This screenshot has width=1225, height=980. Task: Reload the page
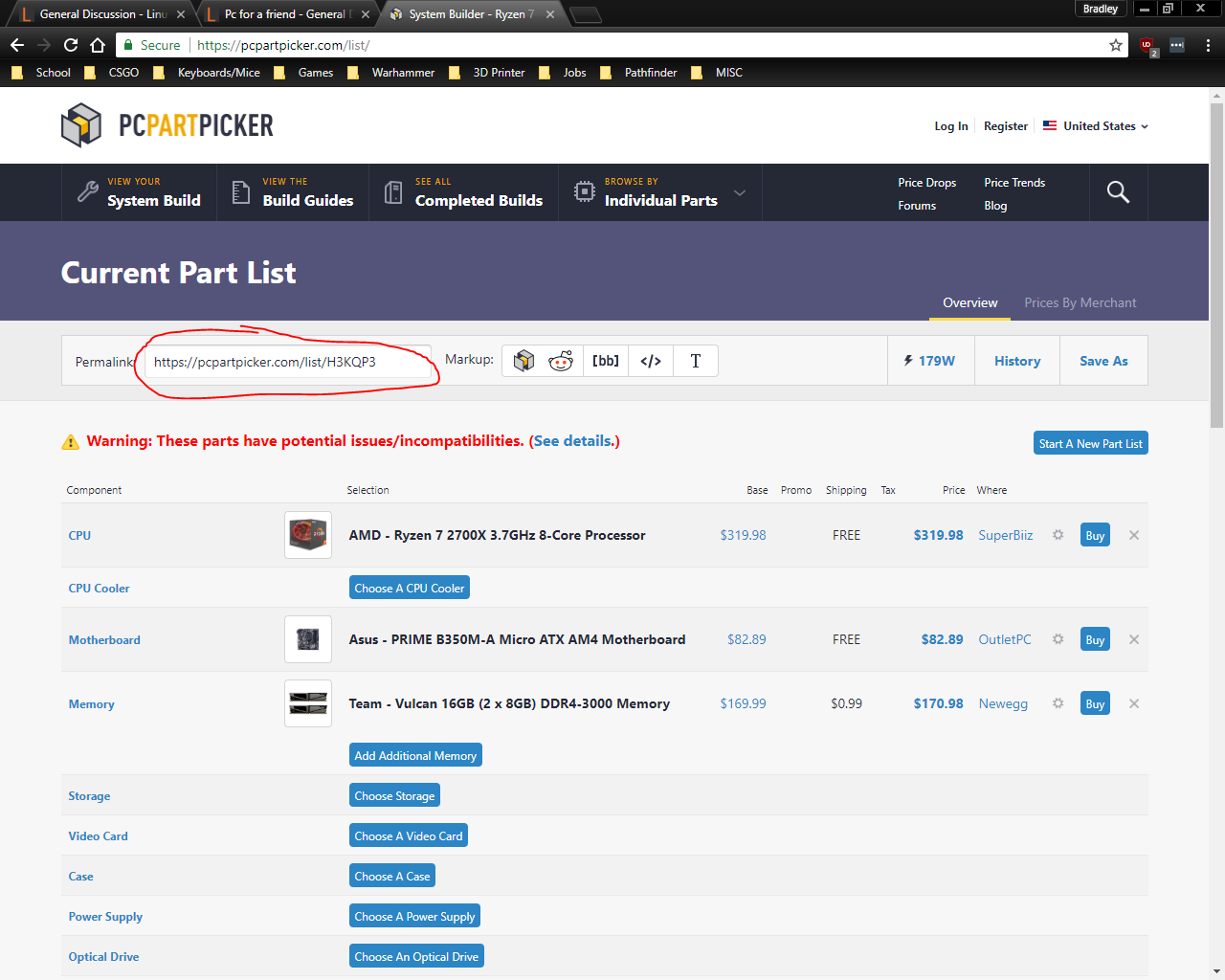(x=71, y=45)
